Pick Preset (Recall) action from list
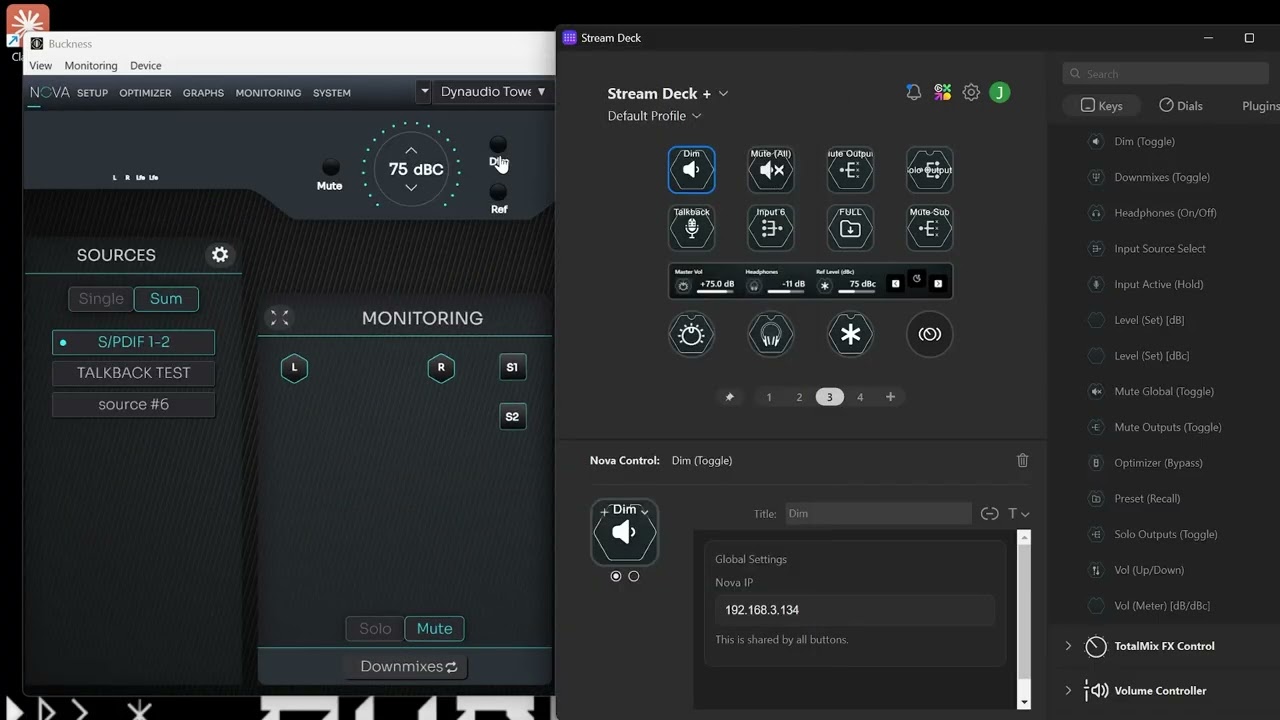Image resolution: width=1280 pixels, height=720 pixels. coord(1147,498)
